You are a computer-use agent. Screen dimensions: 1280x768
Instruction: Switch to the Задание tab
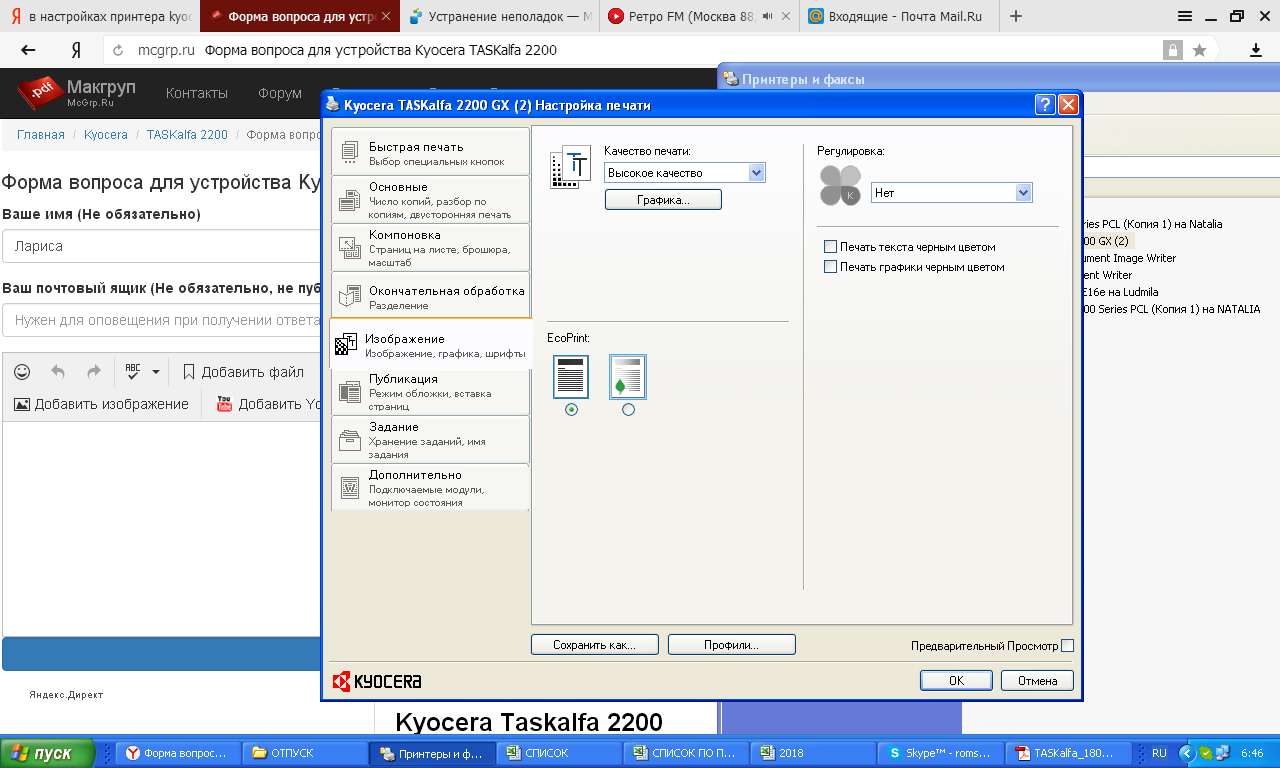pyautogui.click(x=430, y=440)
